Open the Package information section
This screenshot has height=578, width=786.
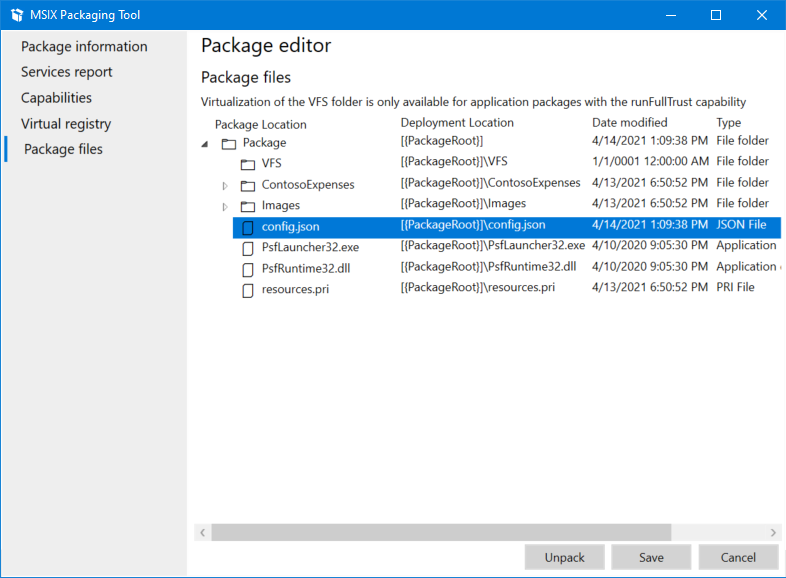[x=84, y=47]
